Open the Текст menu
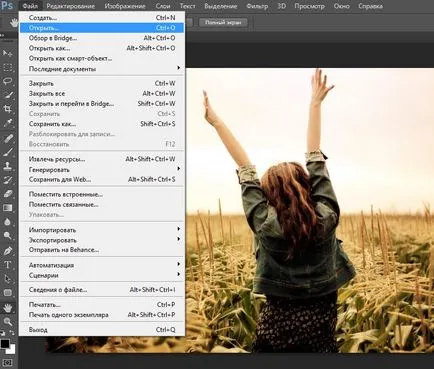This screenshot has width=434, height=369. point(188,6)
